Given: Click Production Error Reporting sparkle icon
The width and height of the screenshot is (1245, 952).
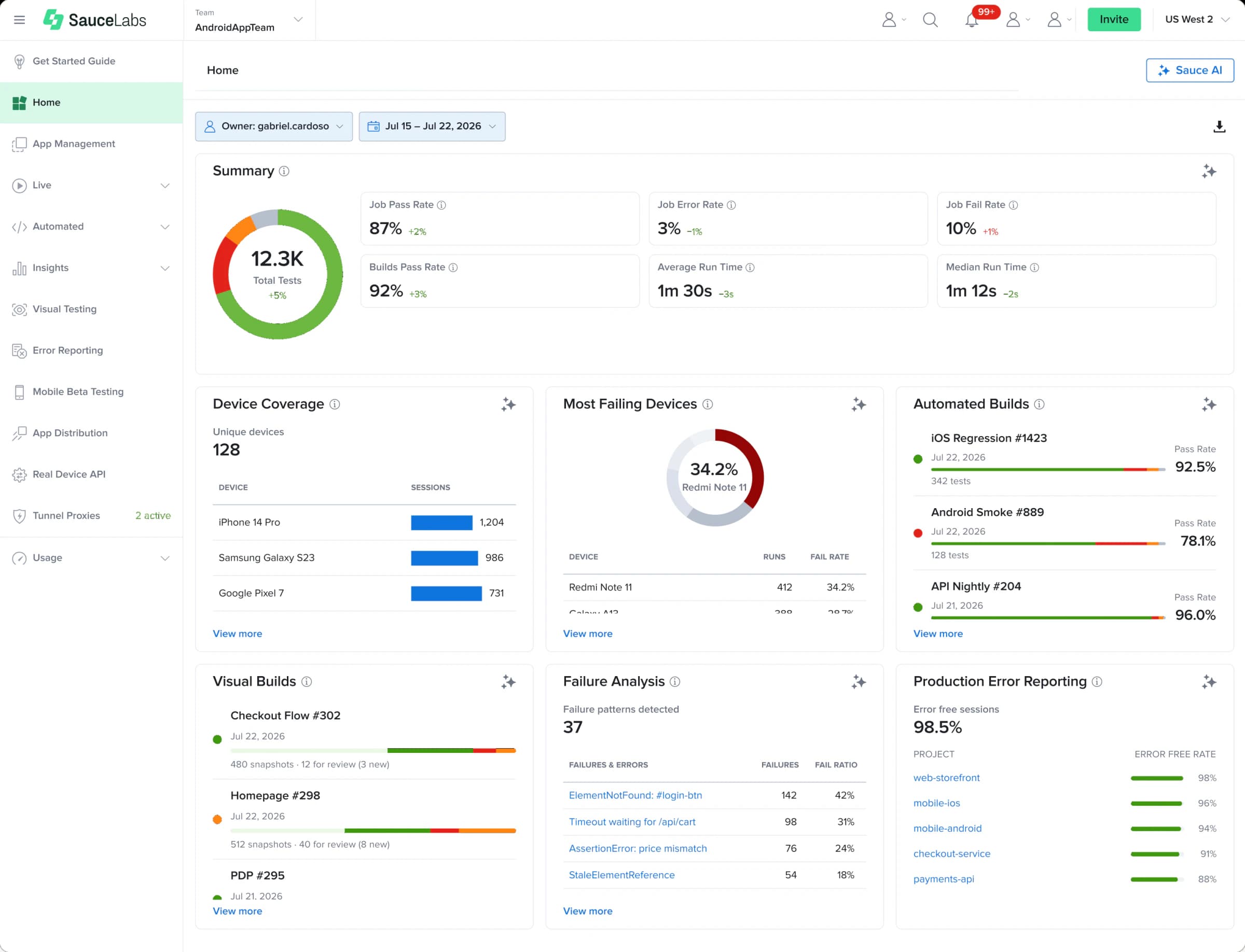Looking at the screenshot, I should pos(1209,682).
